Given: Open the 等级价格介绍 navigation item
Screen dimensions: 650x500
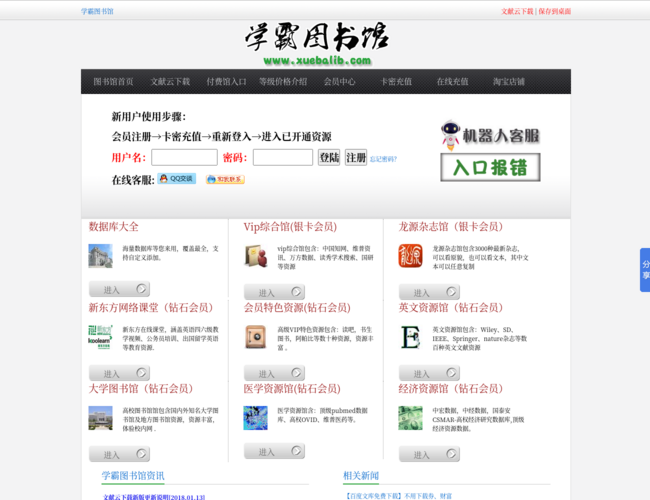Looking at the screenshot, I should pyautogui.click(x=283, y=82).
